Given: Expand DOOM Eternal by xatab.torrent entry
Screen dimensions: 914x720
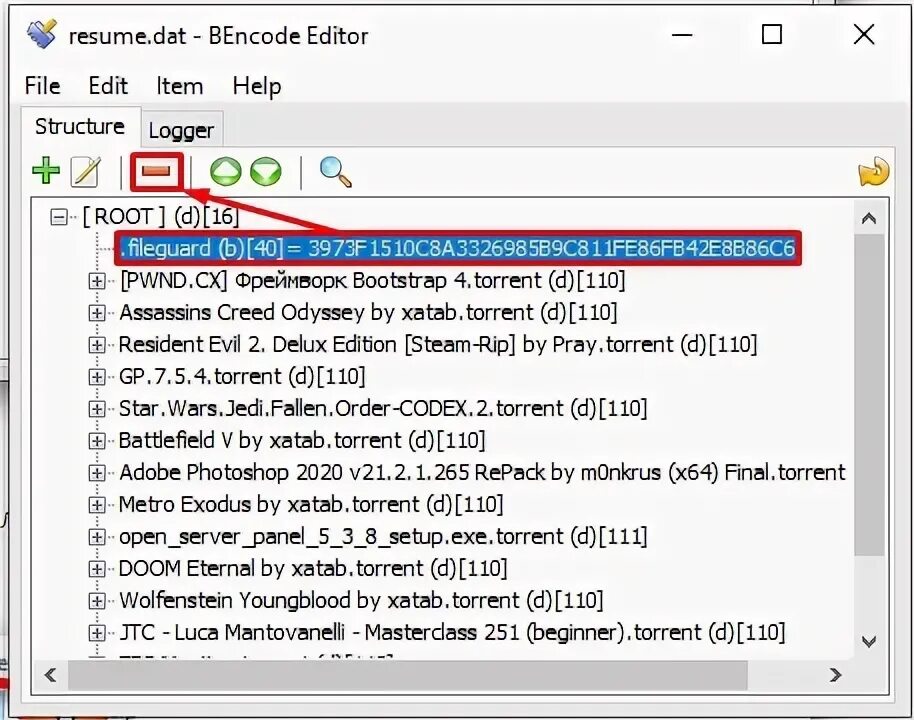Looking at the screenshot, I should pyautogui.click(x=96, y=569).
